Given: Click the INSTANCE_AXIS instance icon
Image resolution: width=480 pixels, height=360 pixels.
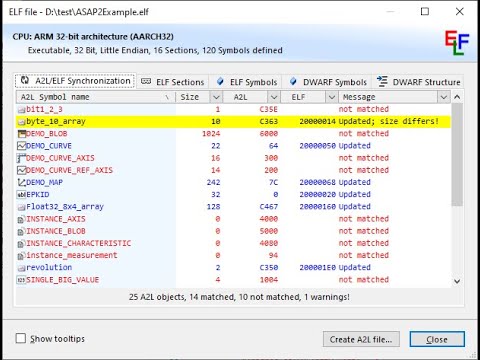Looking at the screenshot, I should point(22,219).
